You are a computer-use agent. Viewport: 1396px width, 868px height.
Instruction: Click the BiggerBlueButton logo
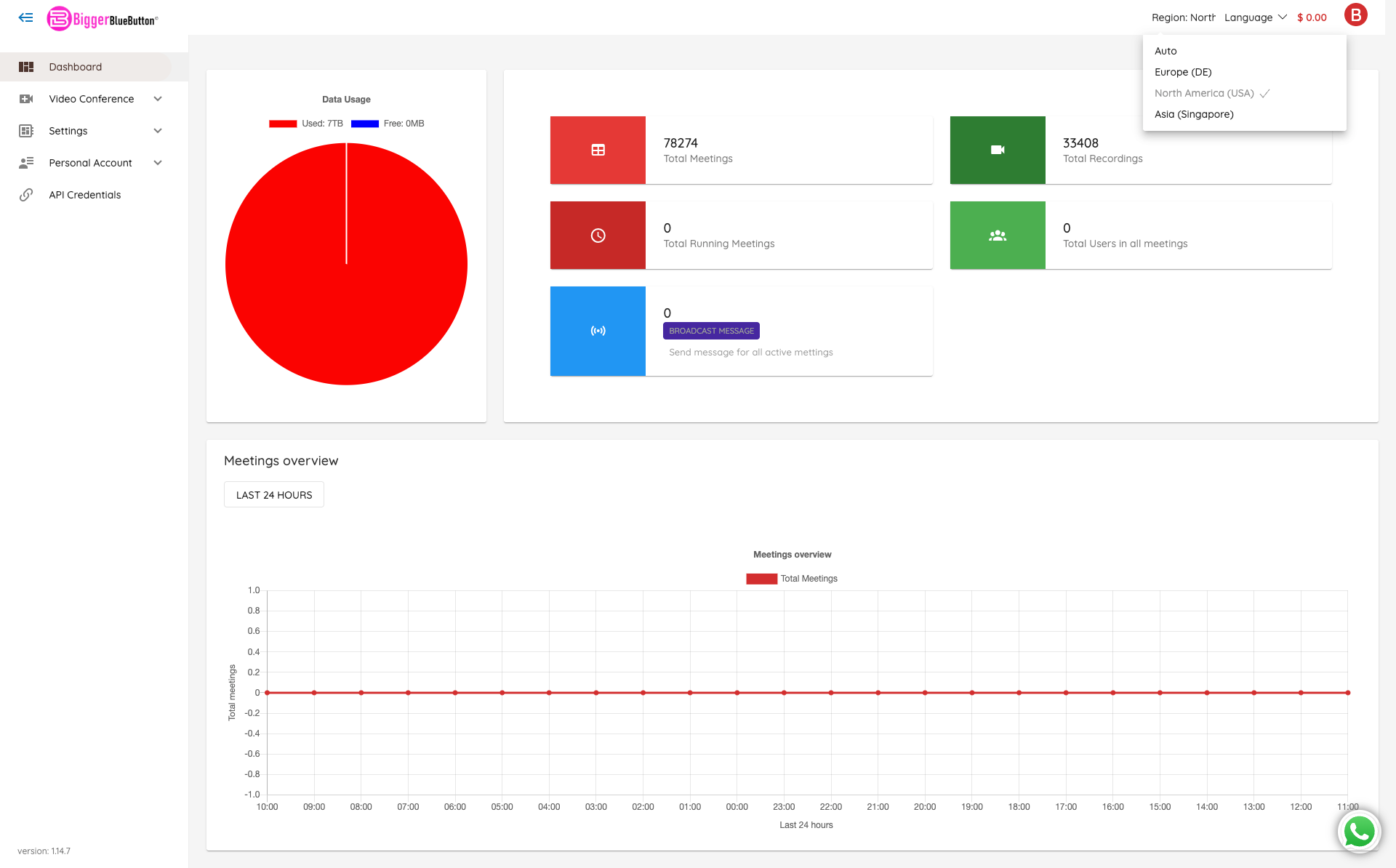[x=102, y=19]
